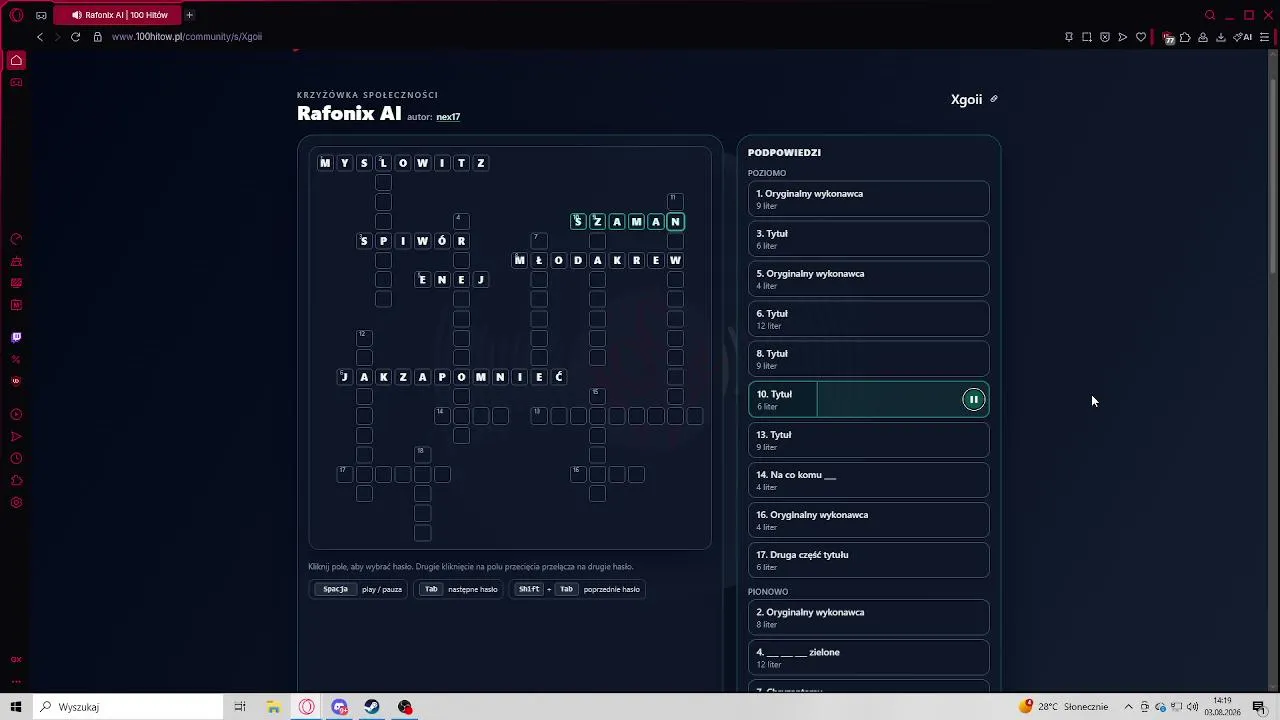Open the extension badge showing 77
Image resolution: width=1280 pixels, height=720 pixels.
pos(1167,38)
